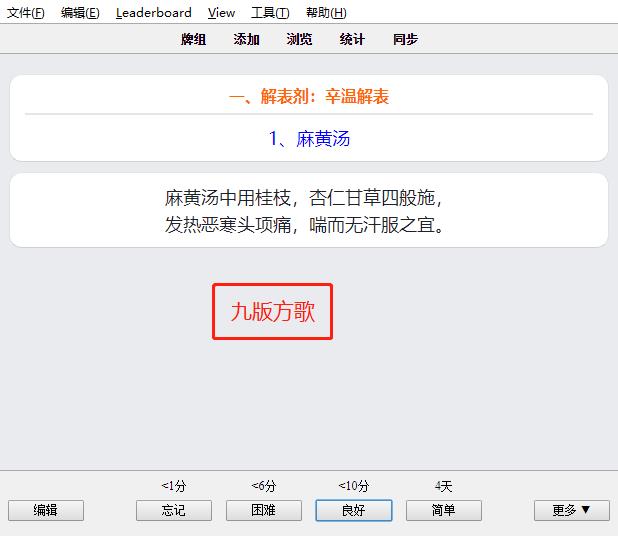
Task: Open the View menu
Action: 222,13
